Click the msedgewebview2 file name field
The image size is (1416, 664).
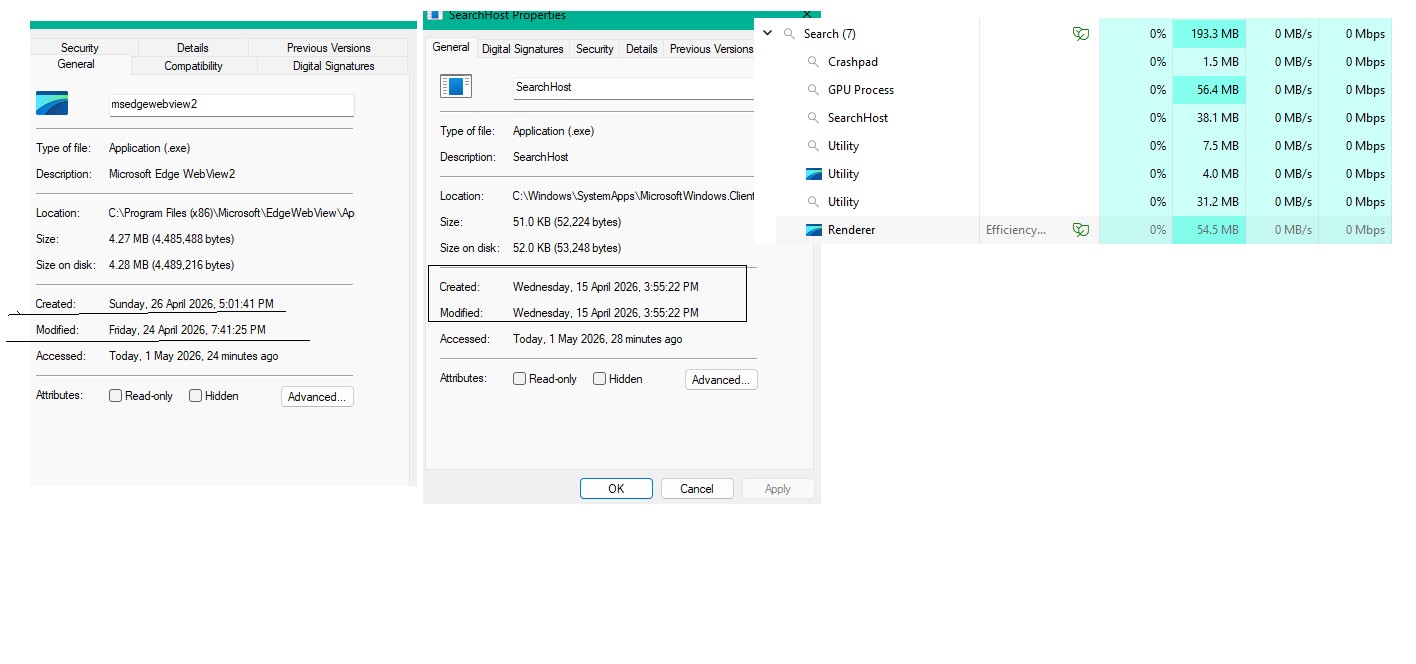(x=232, y=105)
